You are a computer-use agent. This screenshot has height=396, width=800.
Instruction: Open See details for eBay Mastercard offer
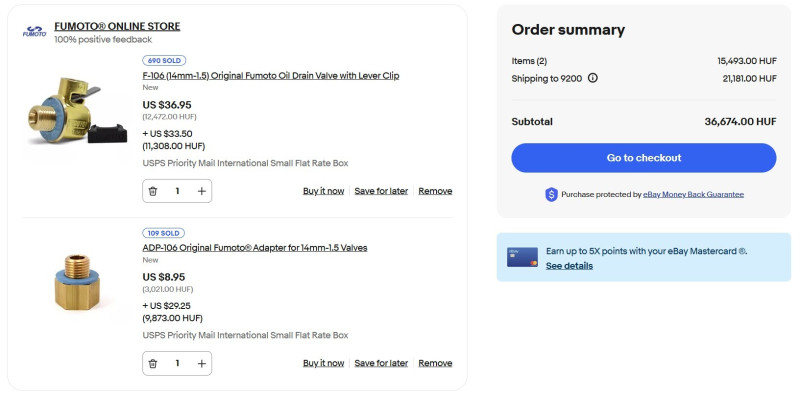[569, 266]
